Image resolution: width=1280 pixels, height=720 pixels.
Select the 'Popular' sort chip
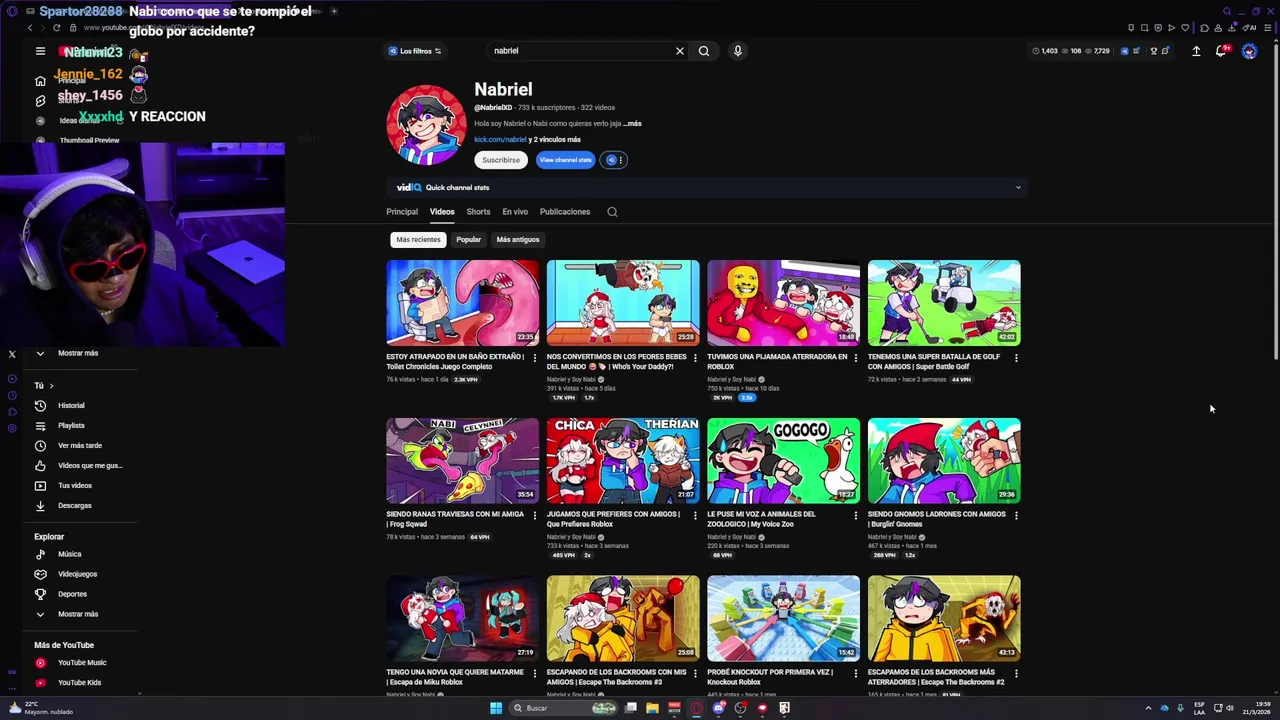469,240
